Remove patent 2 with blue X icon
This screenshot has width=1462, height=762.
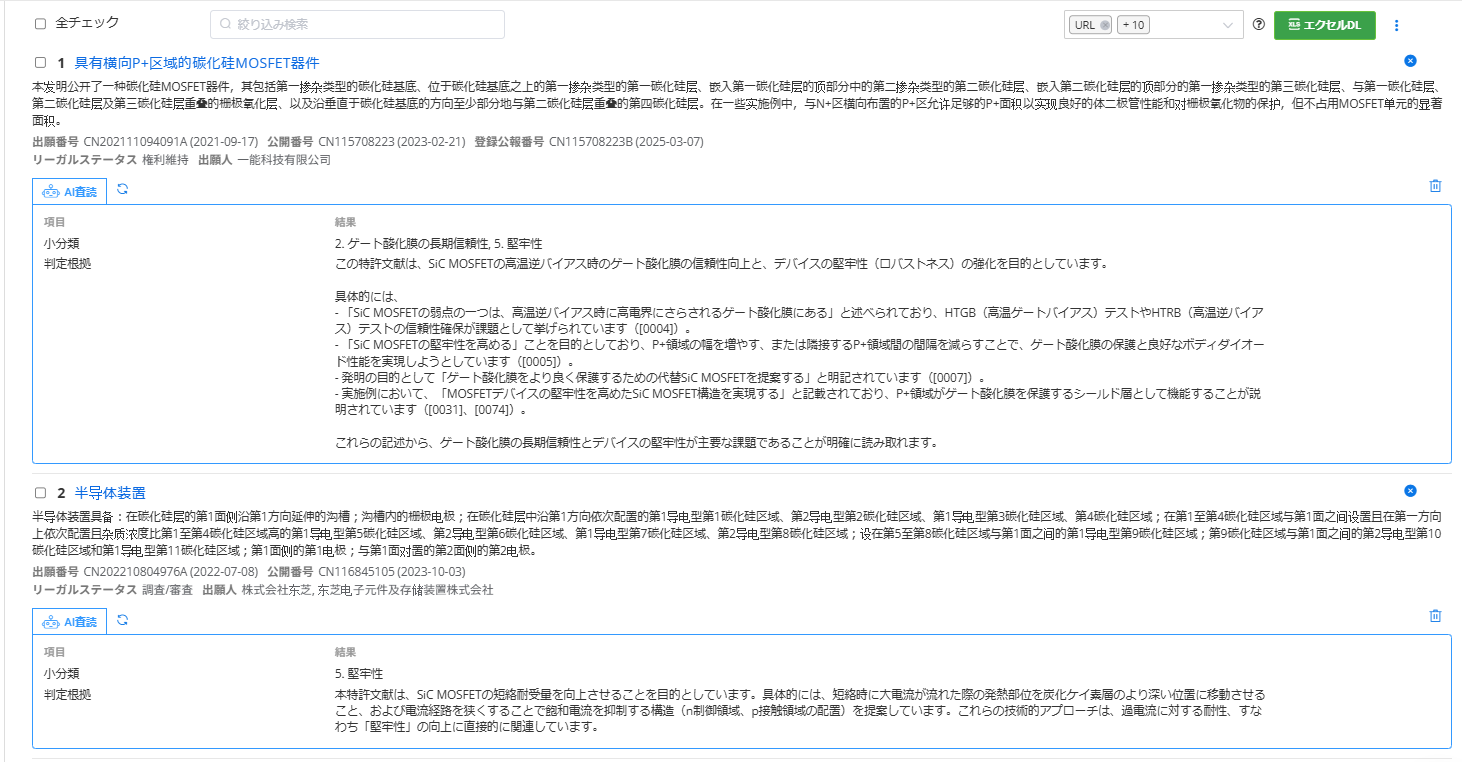coord(1410,491)
